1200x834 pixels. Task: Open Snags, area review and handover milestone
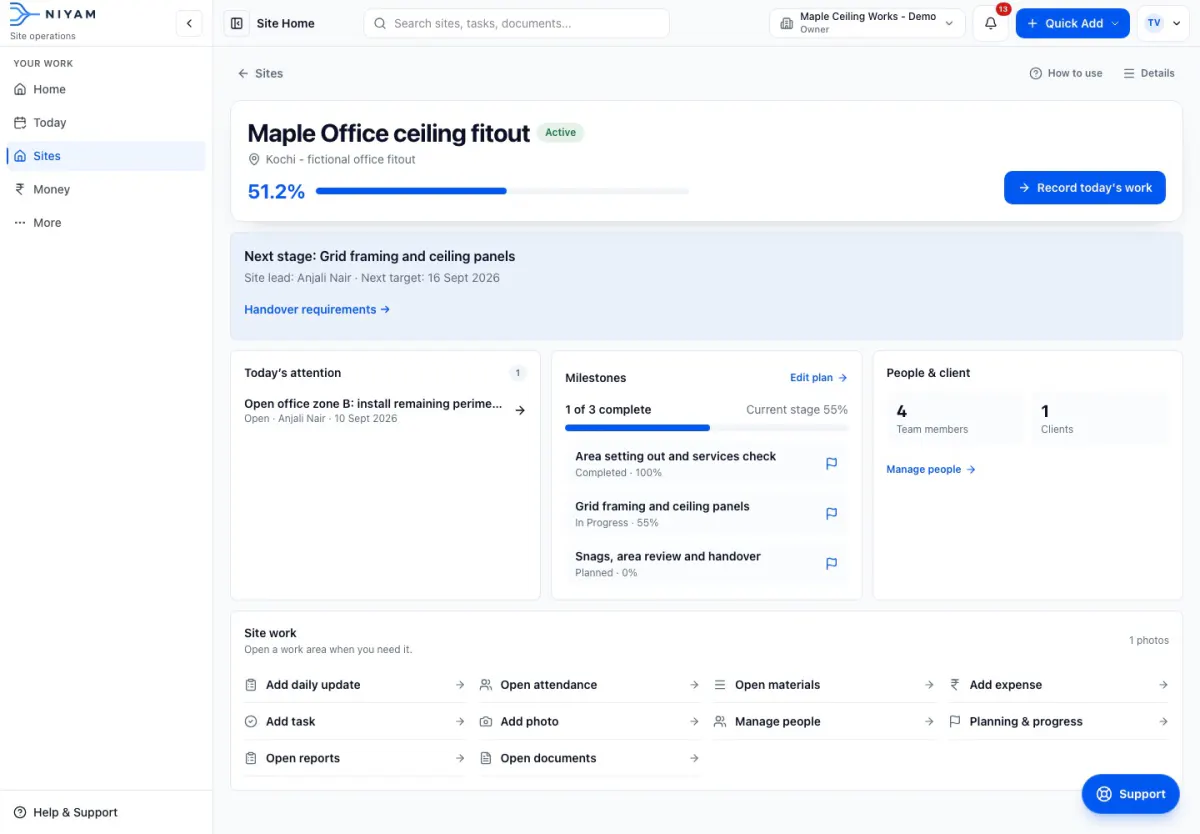click(x=707, y=564)
